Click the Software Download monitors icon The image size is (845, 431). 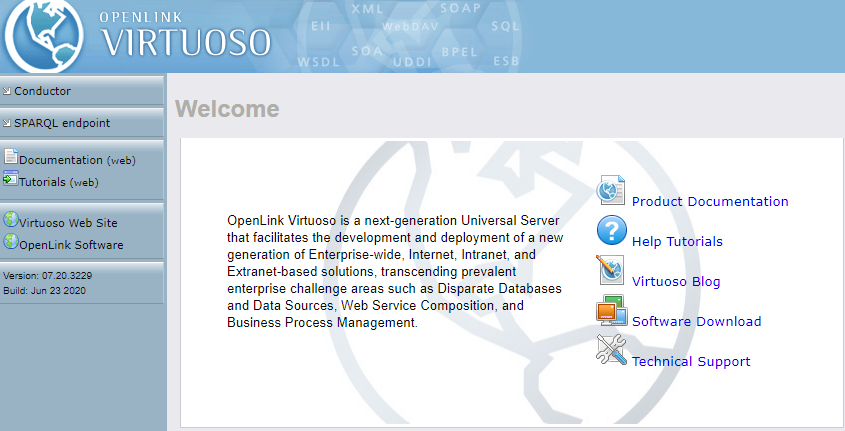[x=612, y=310]
